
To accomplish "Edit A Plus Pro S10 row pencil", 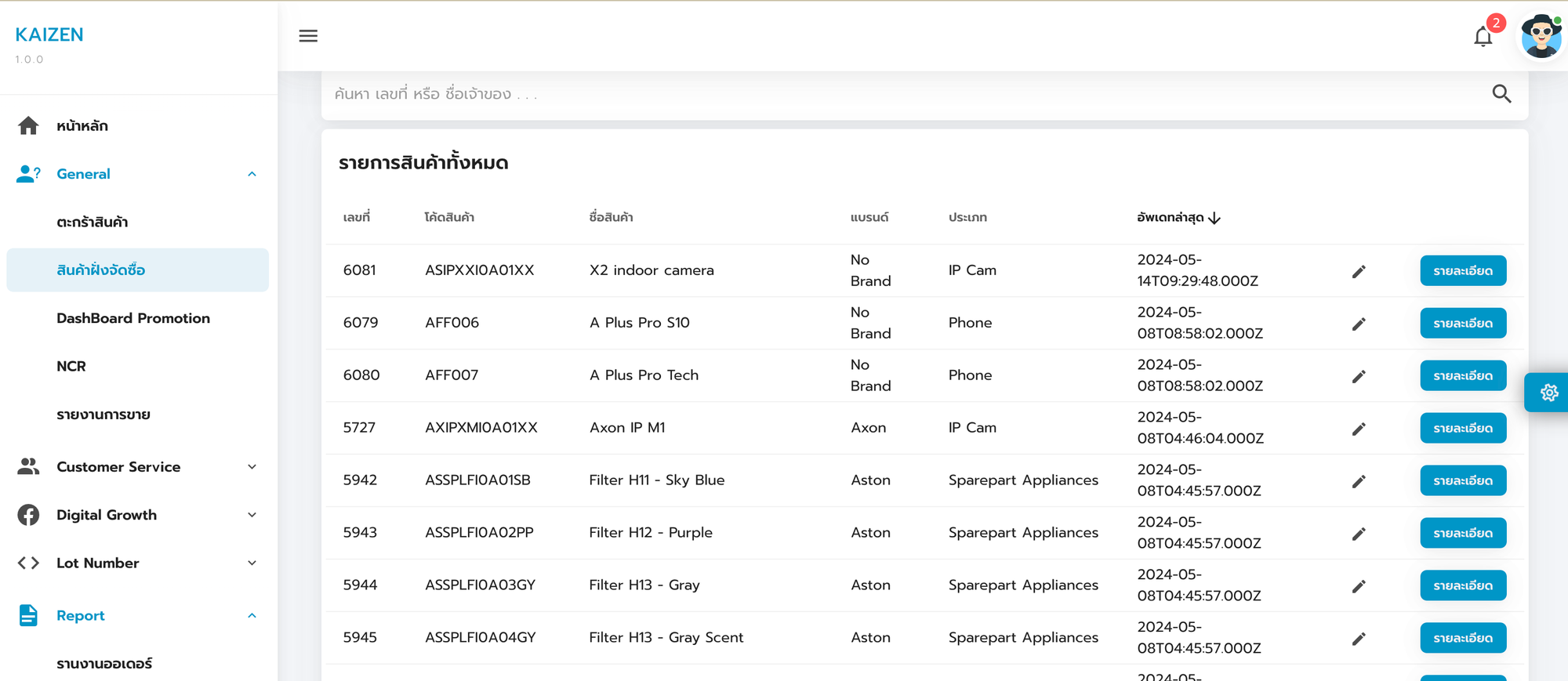I will [1359, 324].
